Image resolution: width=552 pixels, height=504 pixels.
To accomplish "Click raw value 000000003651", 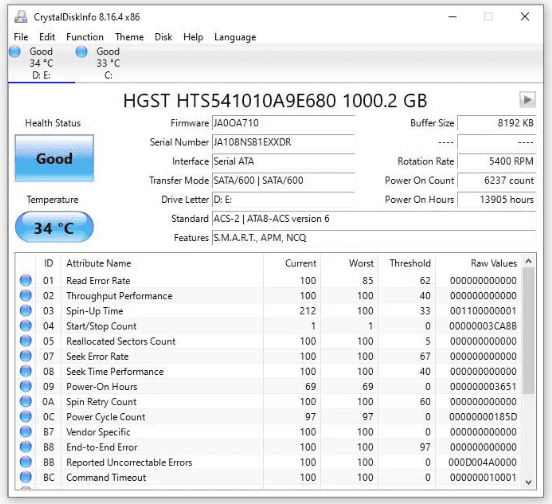I will [483, 387].
